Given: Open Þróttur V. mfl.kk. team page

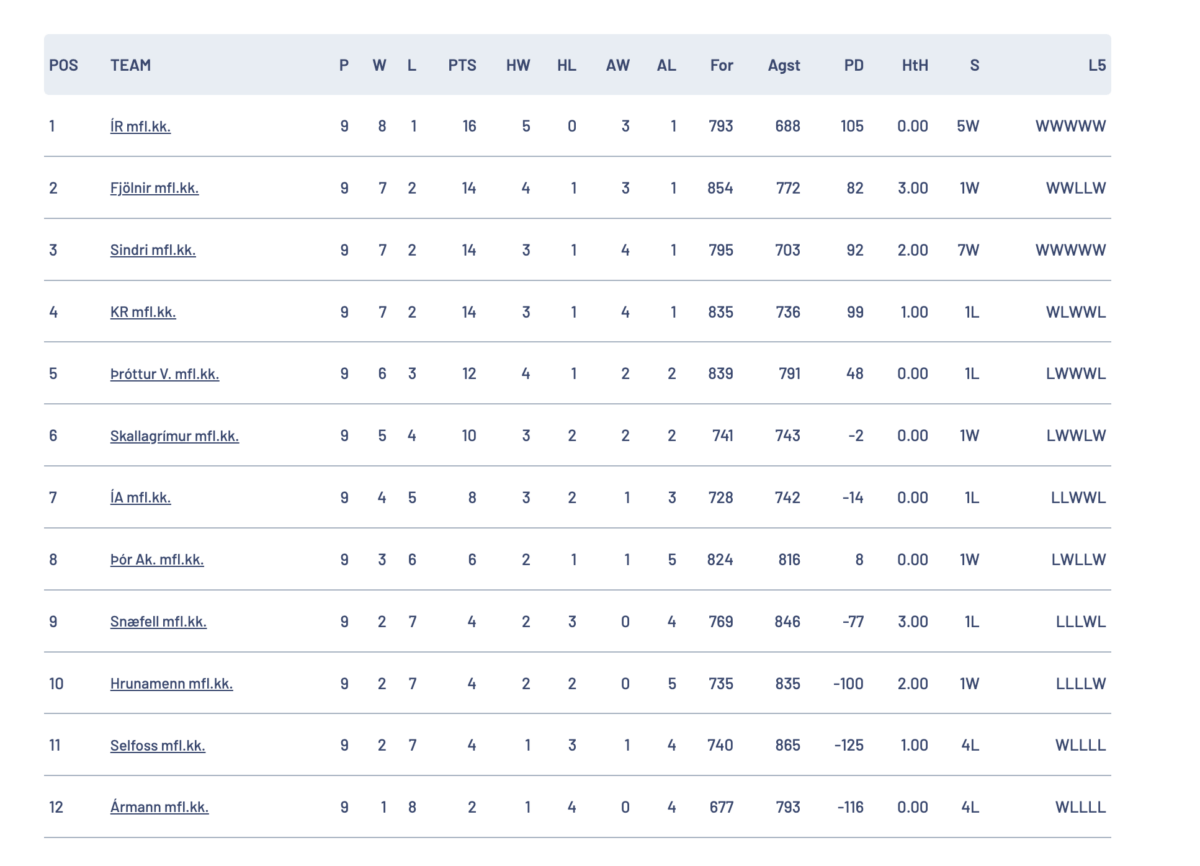Looking at the screenshot, I should tap(164, 374).
